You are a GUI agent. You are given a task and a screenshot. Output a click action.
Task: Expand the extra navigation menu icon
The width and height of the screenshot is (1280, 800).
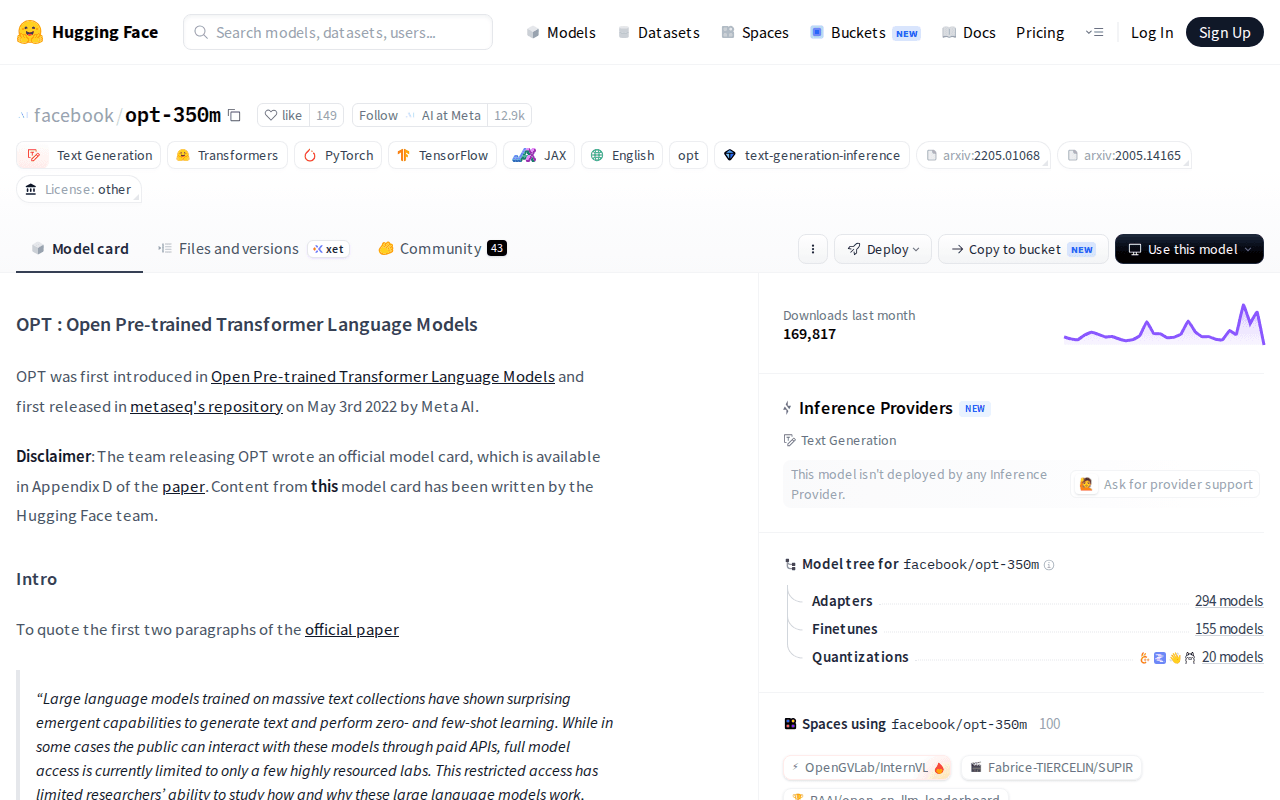tap(1094, 32)
